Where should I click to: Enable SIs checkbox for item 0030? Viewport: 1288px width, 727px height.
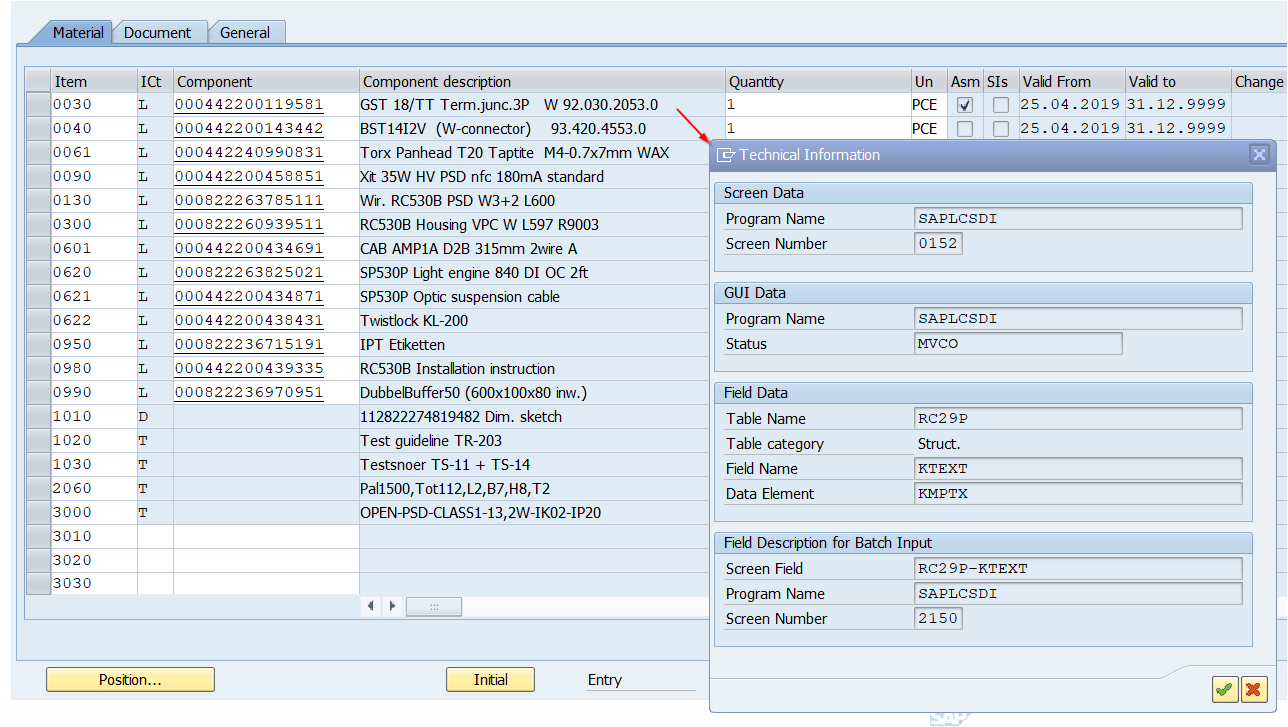tap(1000, 104)
